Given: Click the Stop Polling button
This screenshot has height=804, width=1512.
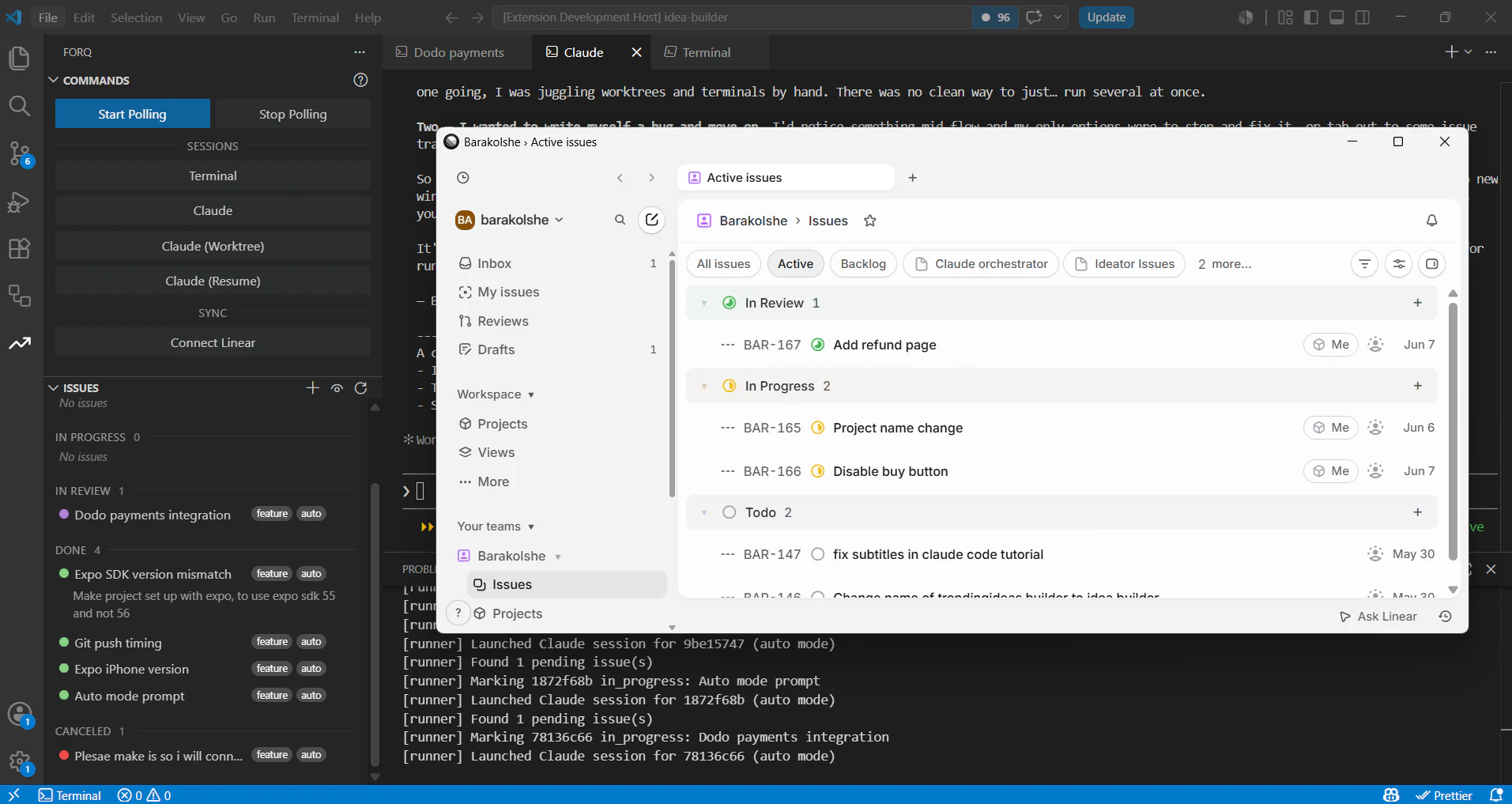Looking at the screenshot, I should point(293,114).
